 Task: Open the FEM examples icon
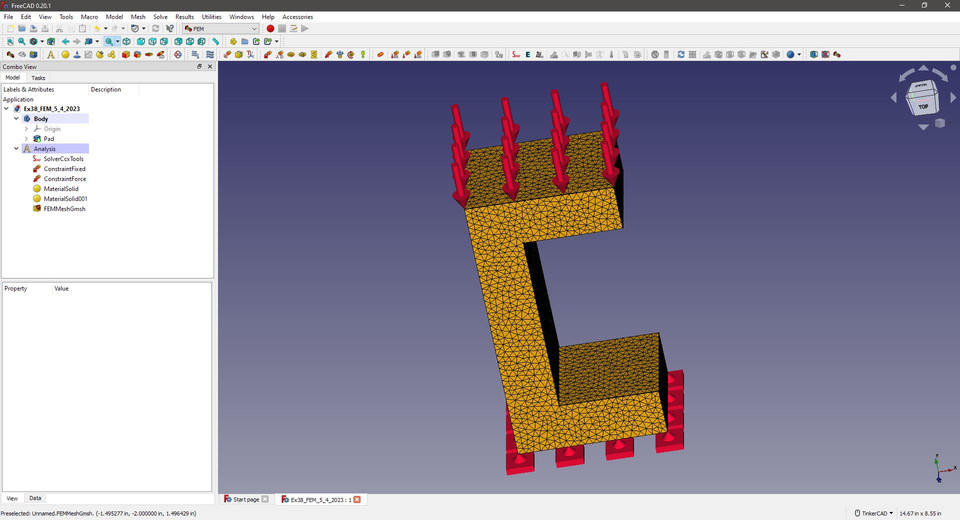[837, 55]
